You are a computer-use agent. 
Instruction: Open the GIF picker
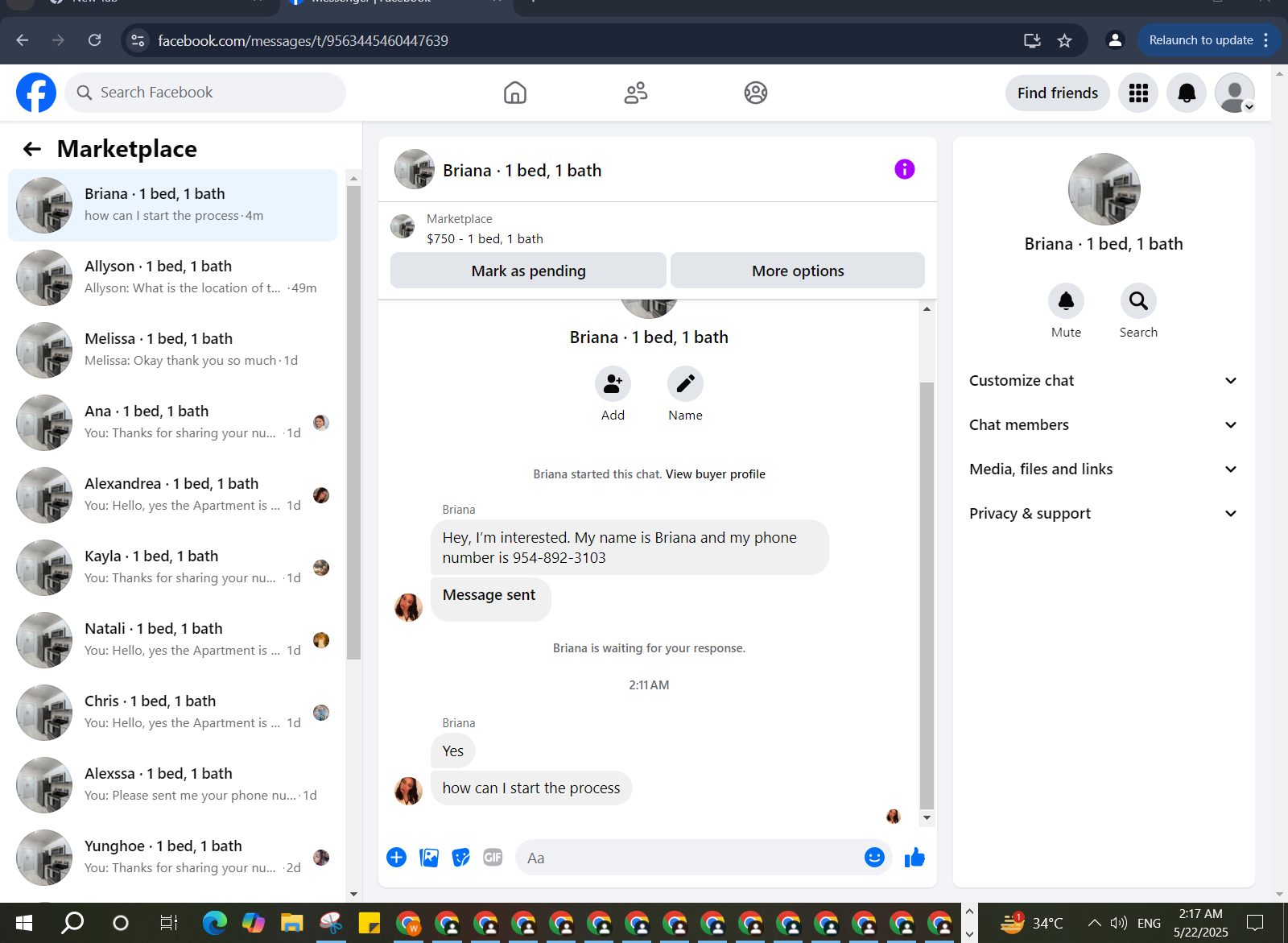pos(493,858)
